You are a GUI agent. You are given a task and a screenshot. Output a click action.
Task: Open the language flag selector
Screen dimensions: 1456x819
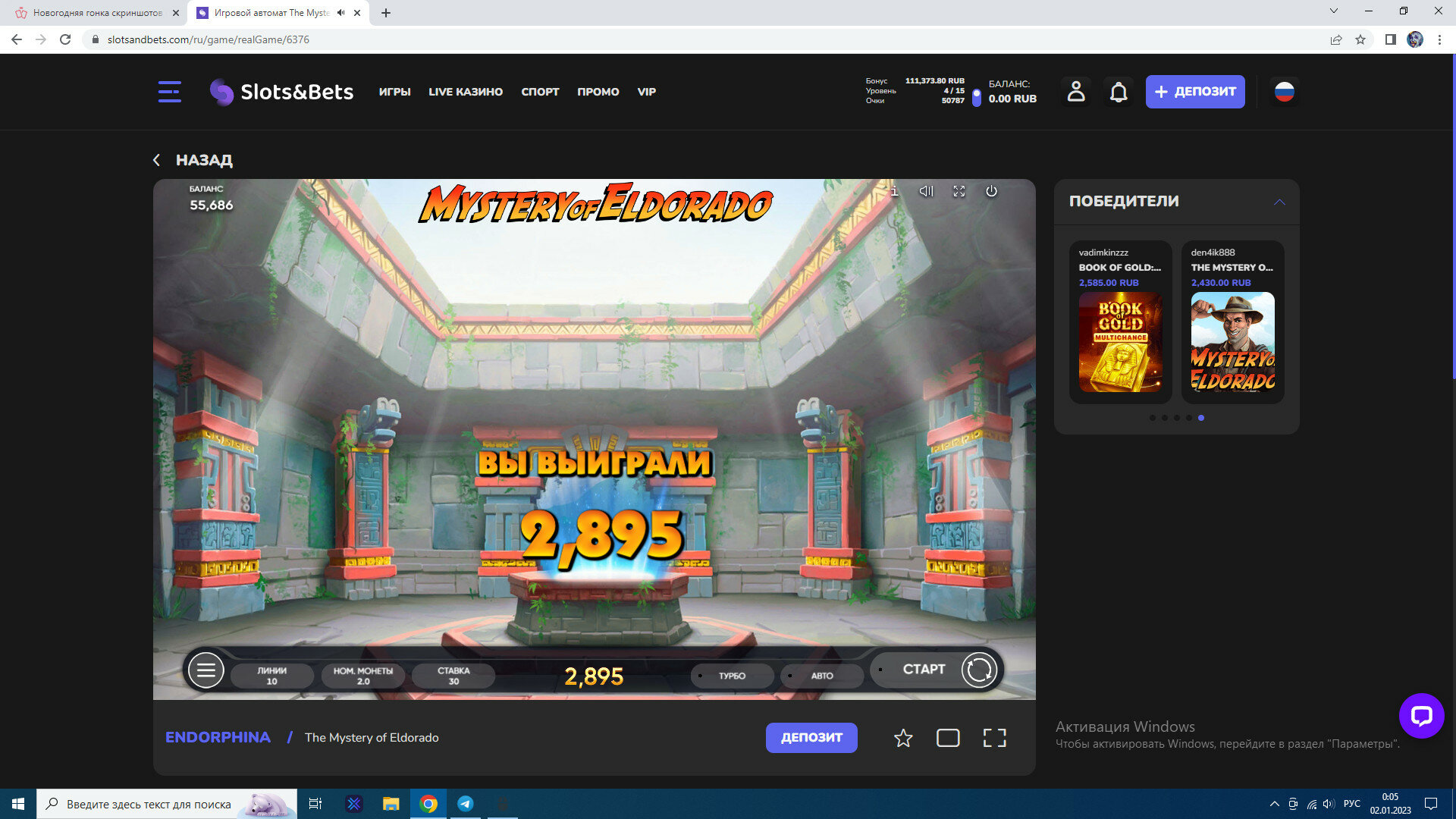[1284, 92]
